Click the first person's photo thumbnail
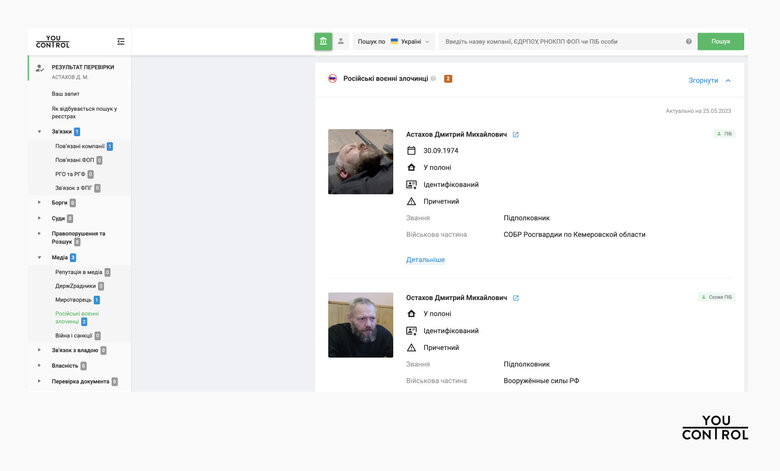The width and height of the screenshot is (780, 471). pos(360,161)
